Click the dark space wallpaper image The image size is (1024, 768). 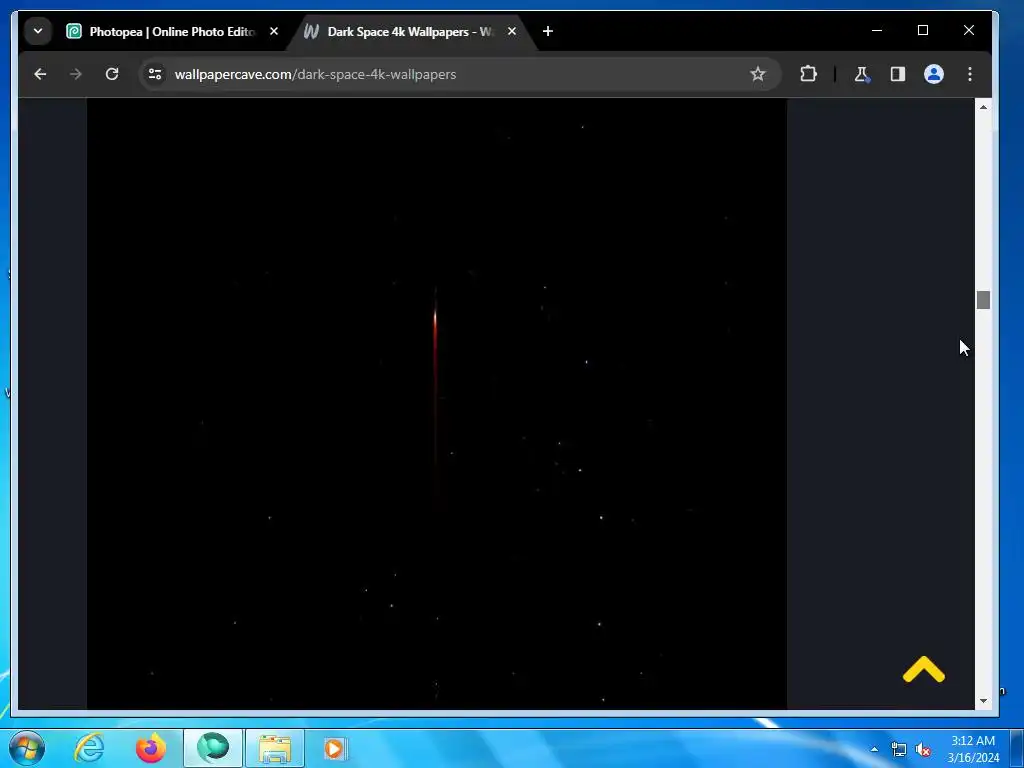pos(437,404)
